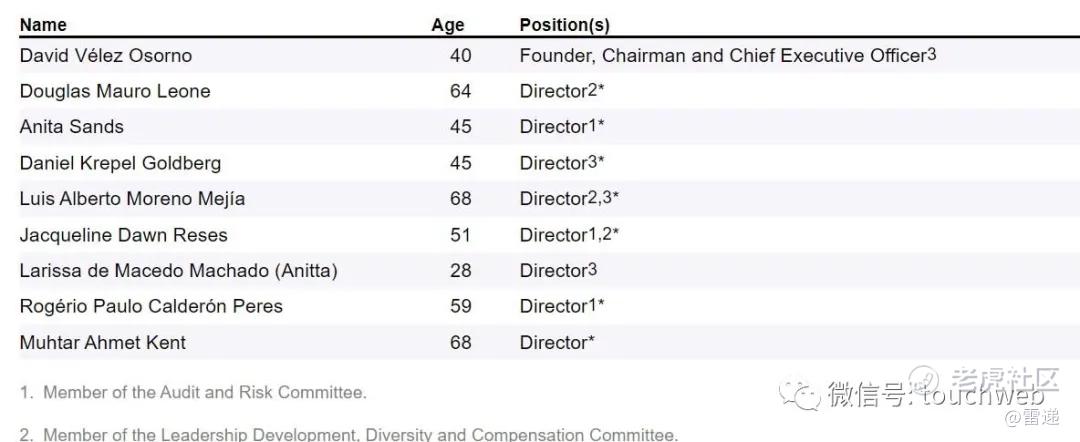This screenshot has height=442, width=1080.
Task: Click footnote 2 Leadership Development committee text
Action: 349,434
